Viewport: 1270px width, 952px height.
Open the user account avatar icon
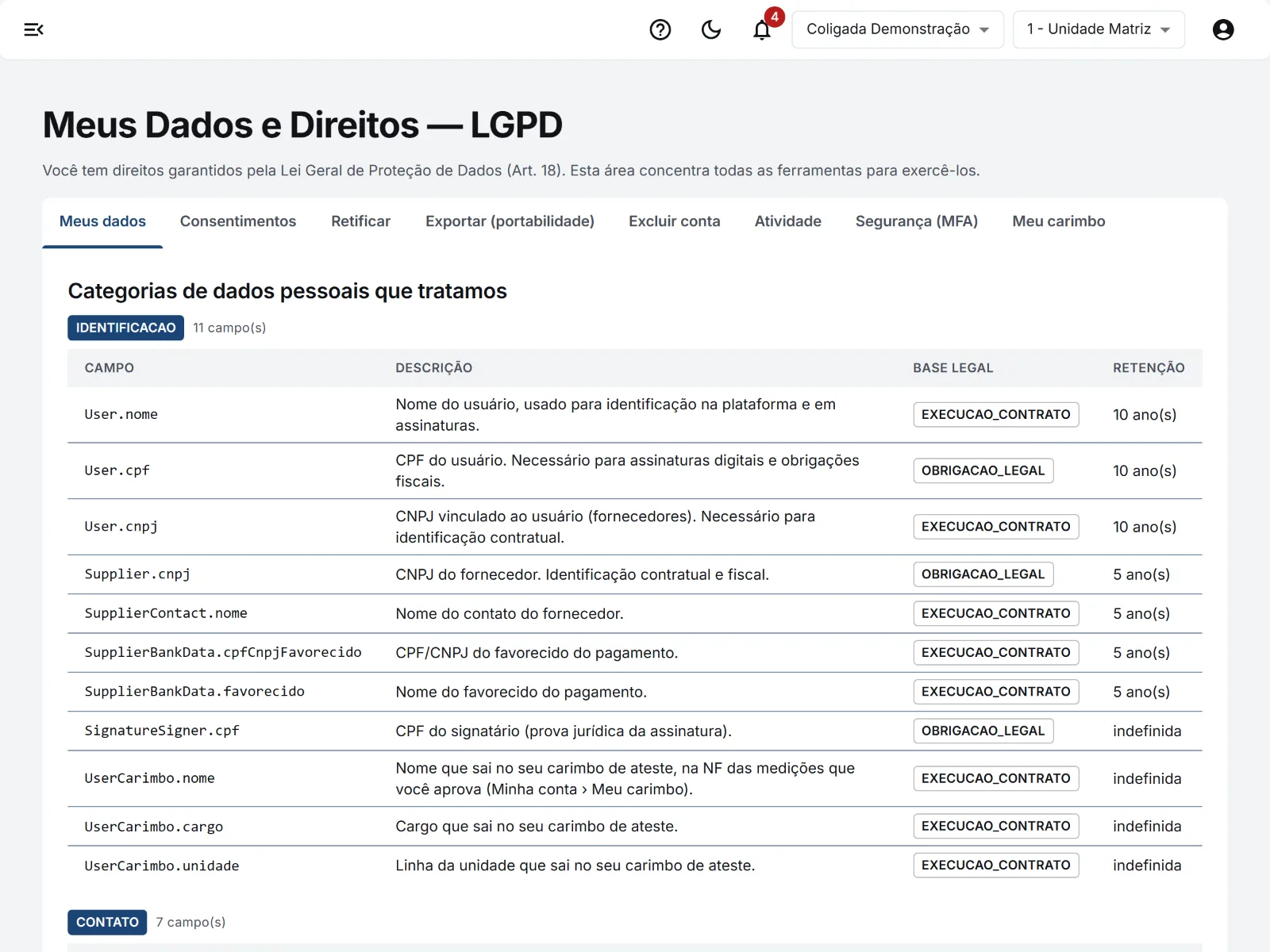click(x=1223, y=29)
